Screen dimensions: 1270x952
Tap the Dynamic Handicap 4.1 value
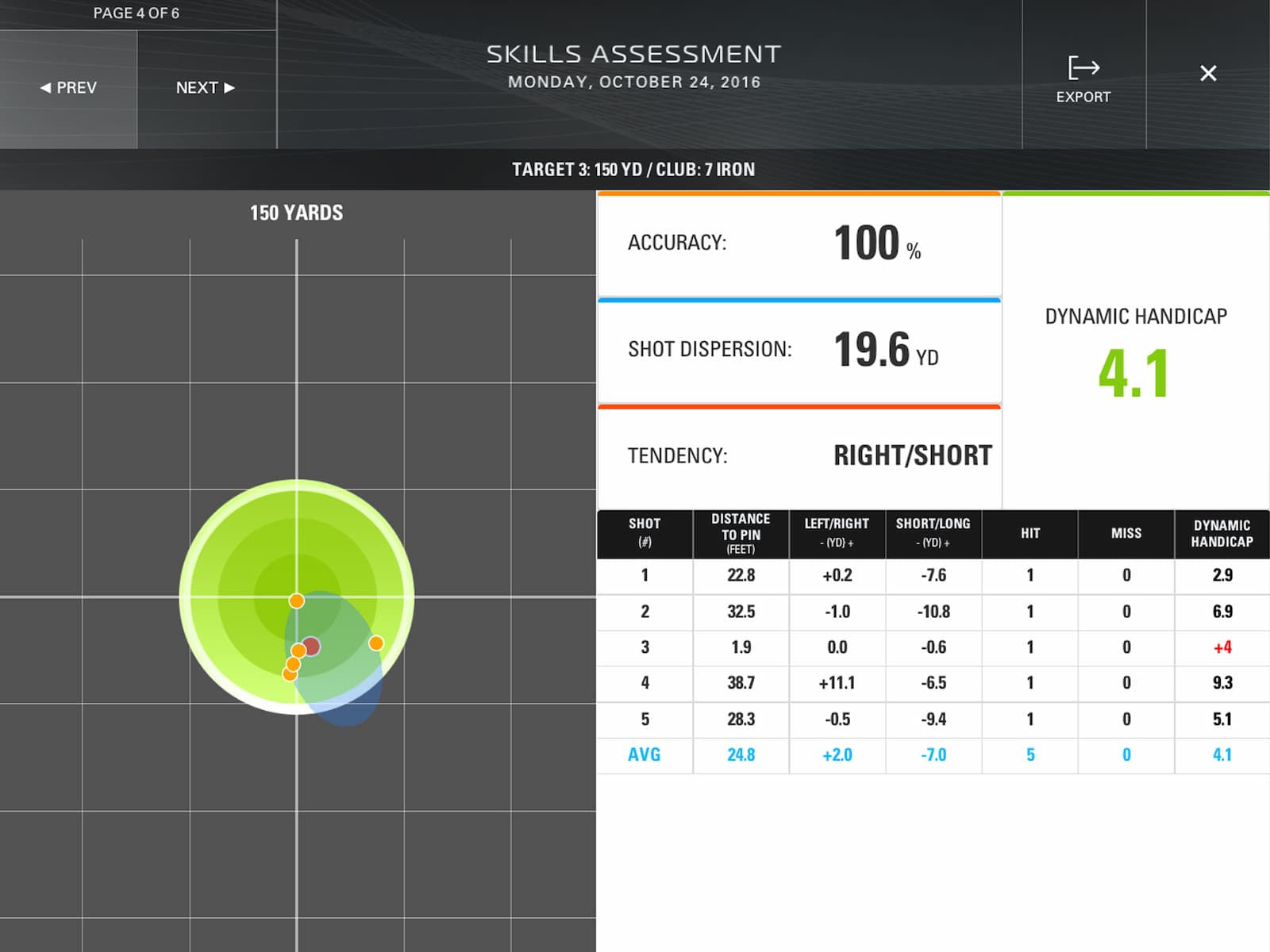click(1133, 373)
